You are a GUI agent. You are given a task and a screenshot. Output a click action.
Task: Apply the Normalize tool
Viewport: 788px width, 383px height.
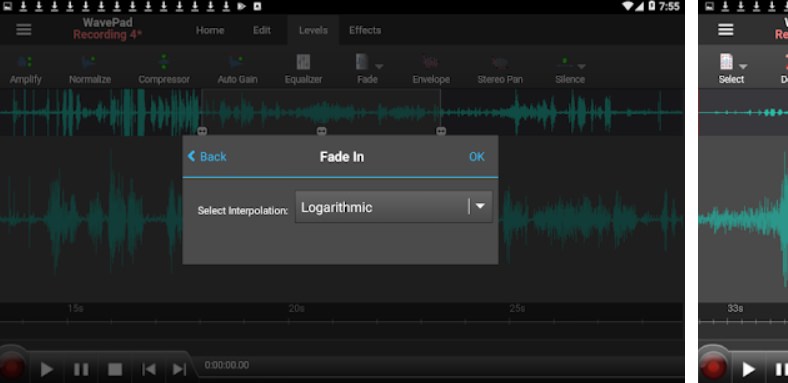[90, 70]
